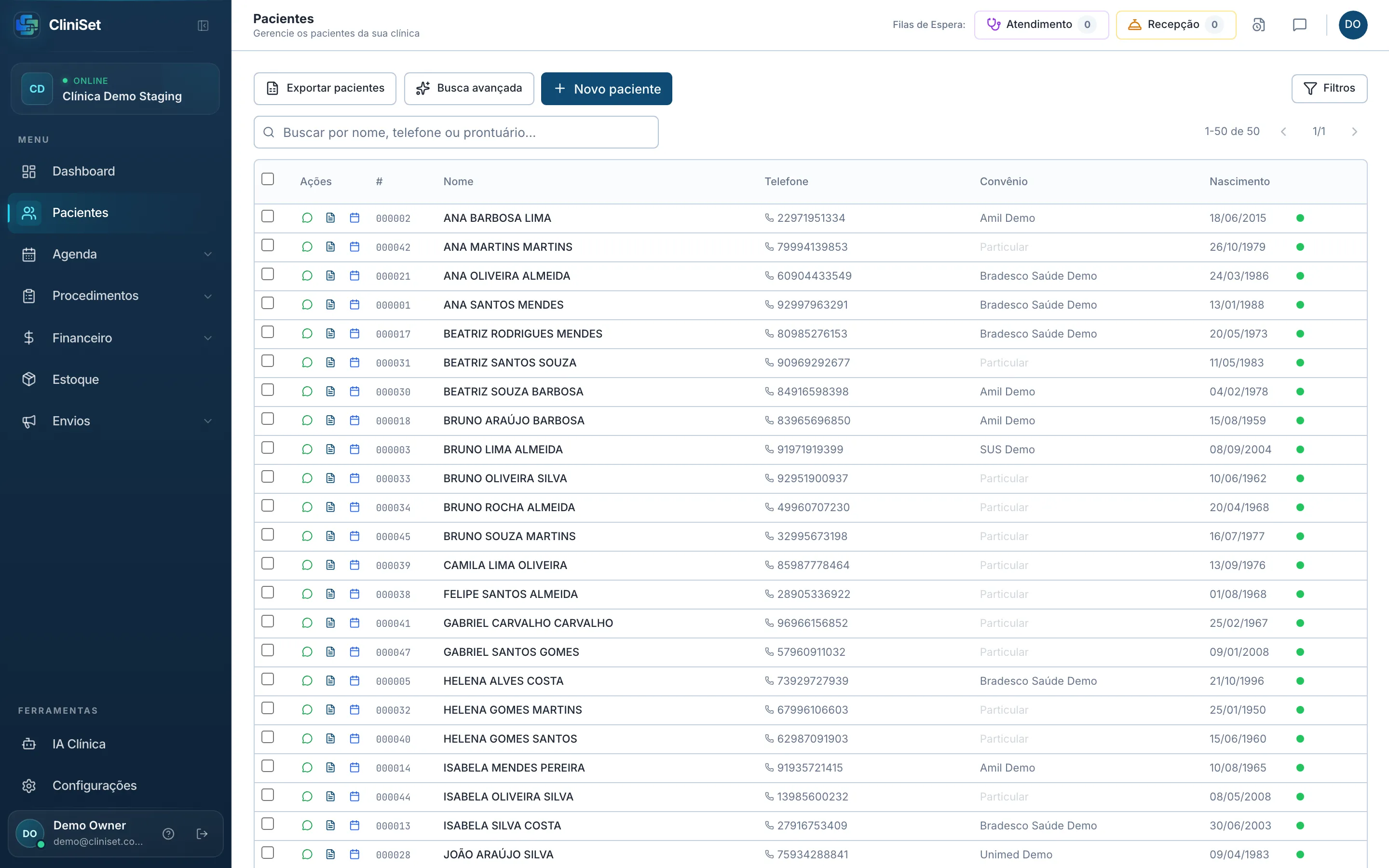1389x868 pixels.
Task: Open record document for ANA OLIVEIRA ALMEIDA
Action: [x=330, y=276]
